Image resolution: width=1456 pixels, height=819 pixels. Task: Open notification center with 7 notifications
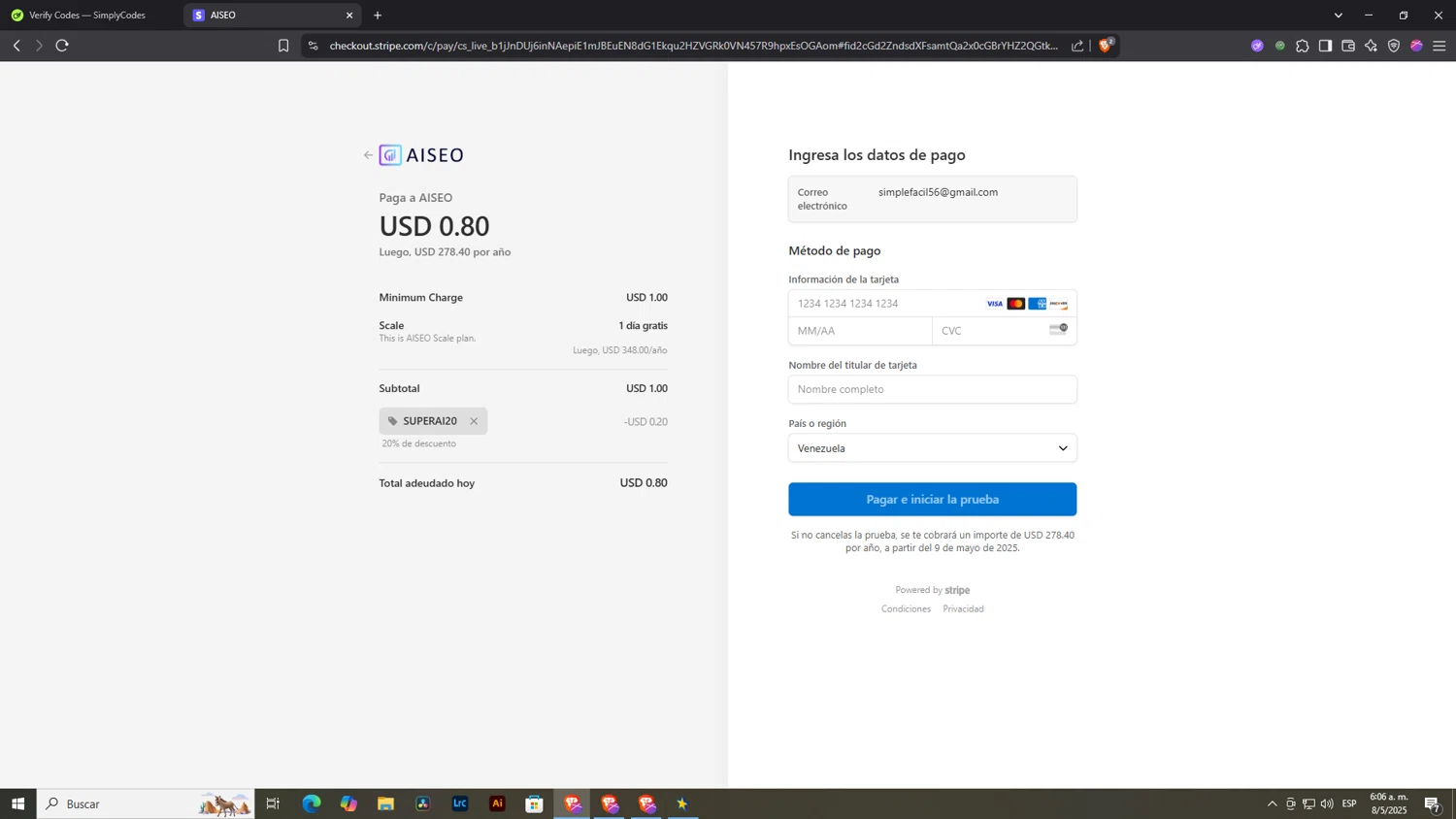pyautogui.click(x=1433, y=803)
